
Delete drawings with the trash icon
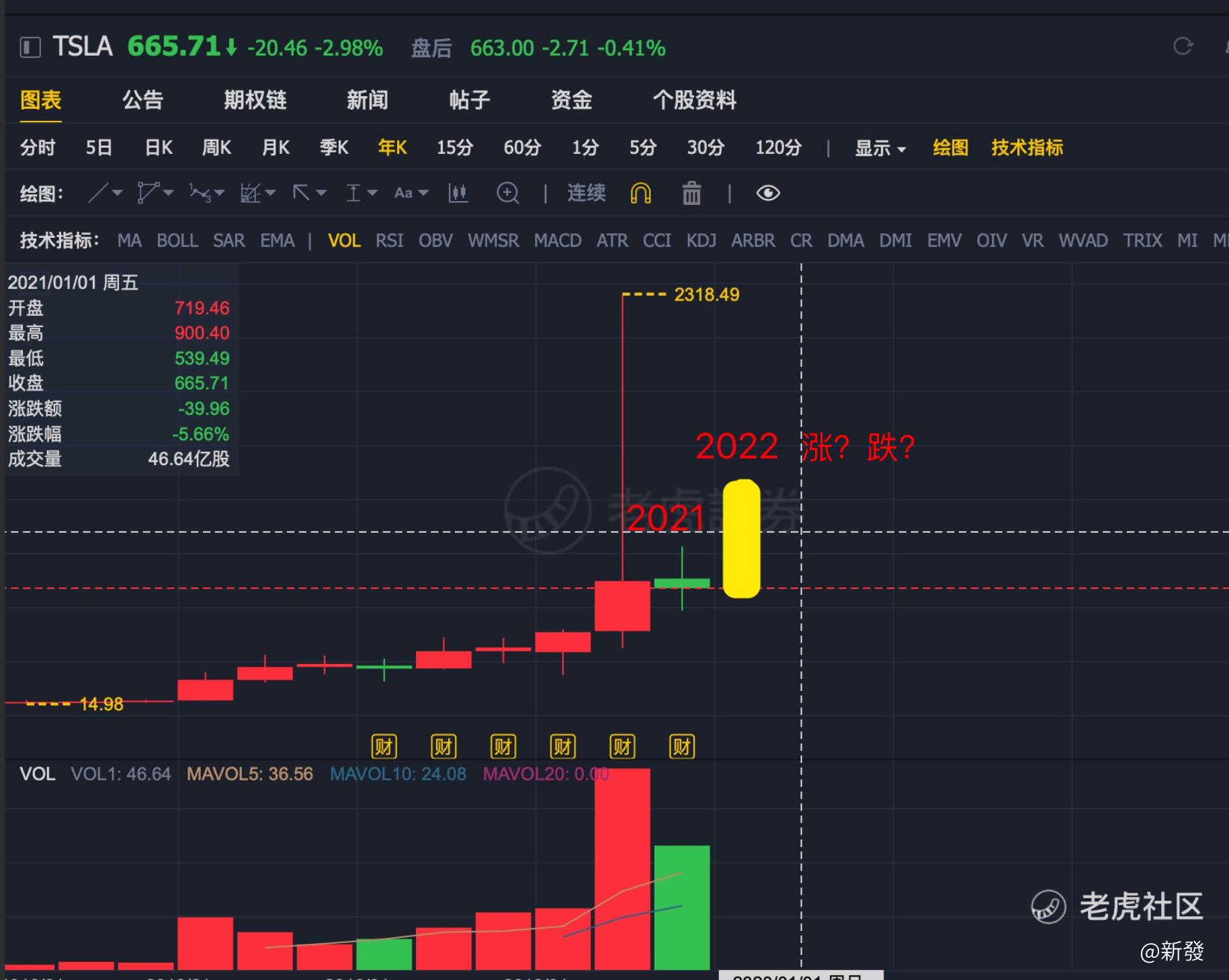(x=691, y=194)
